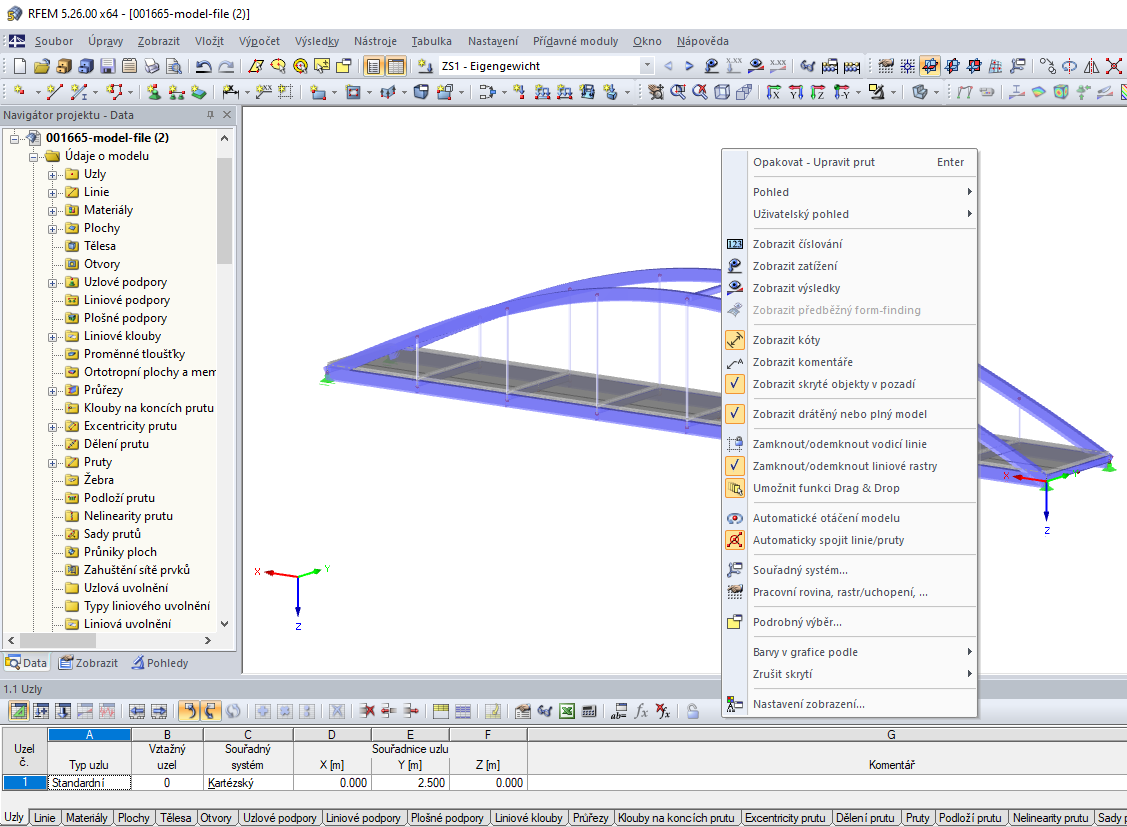The width and height of the screenshot is (1127, 827).
Task: Click the new nodal support icon
Action: point(154,92)
